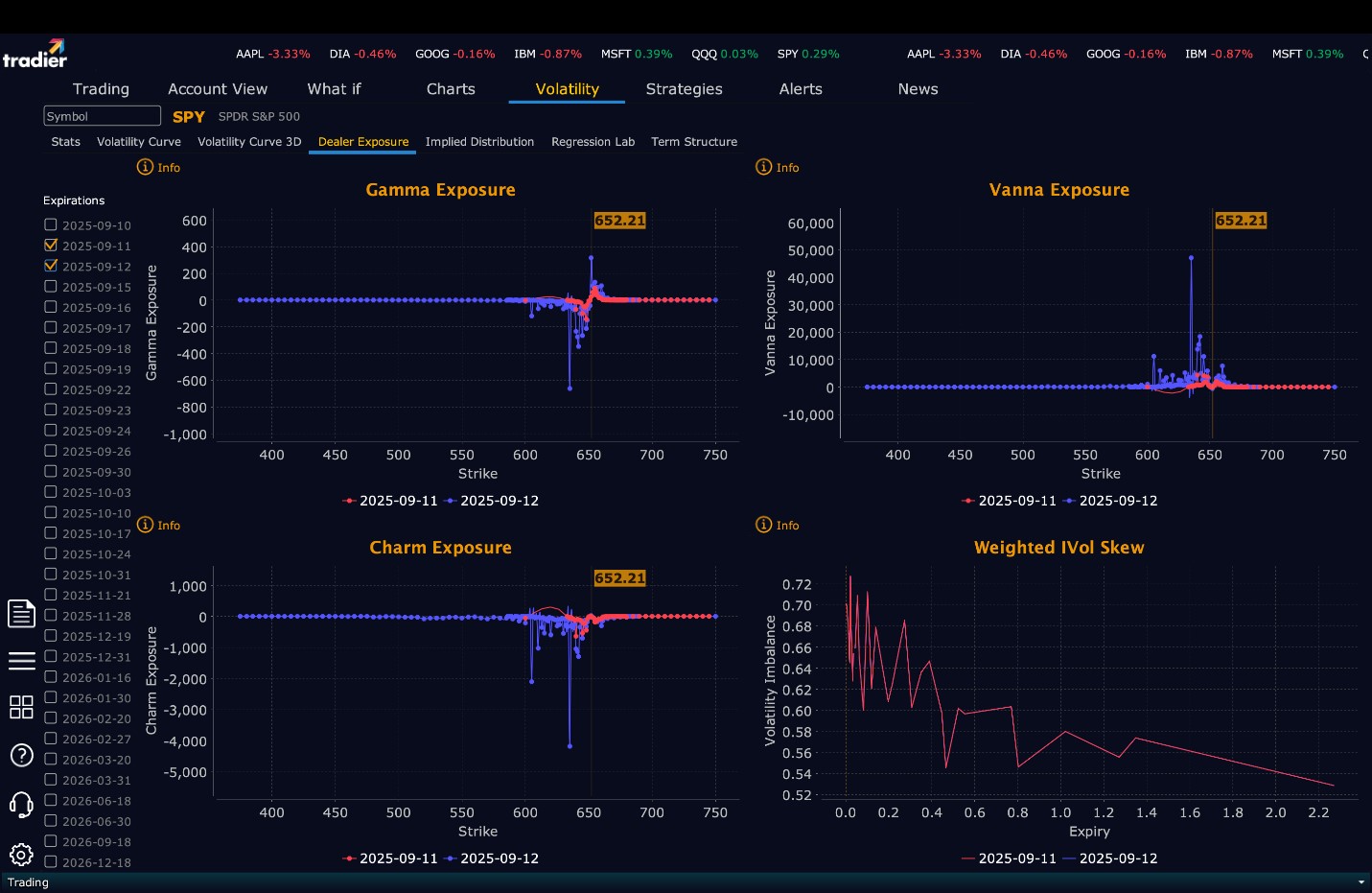Toggle 2025-09-11 legend entry in Charm Exposure chart
Viewport: 1372px width, 893px height.
tap(390, 858)
